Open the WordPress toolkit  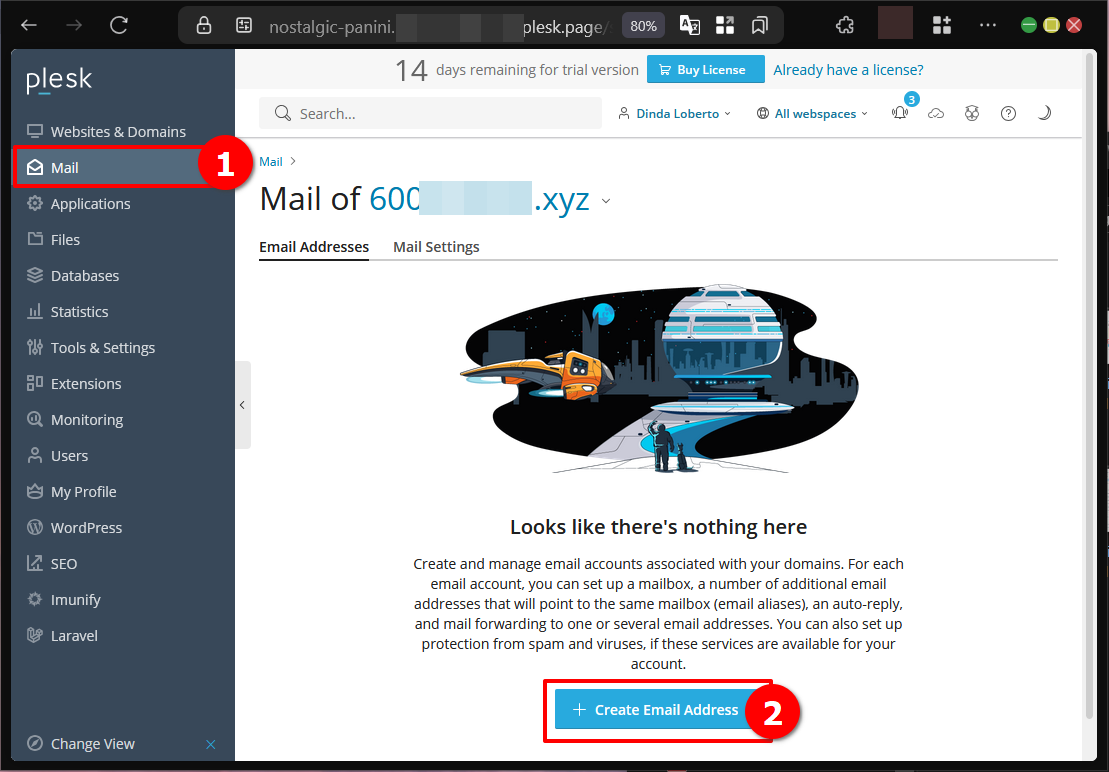[x=88, y=527]
